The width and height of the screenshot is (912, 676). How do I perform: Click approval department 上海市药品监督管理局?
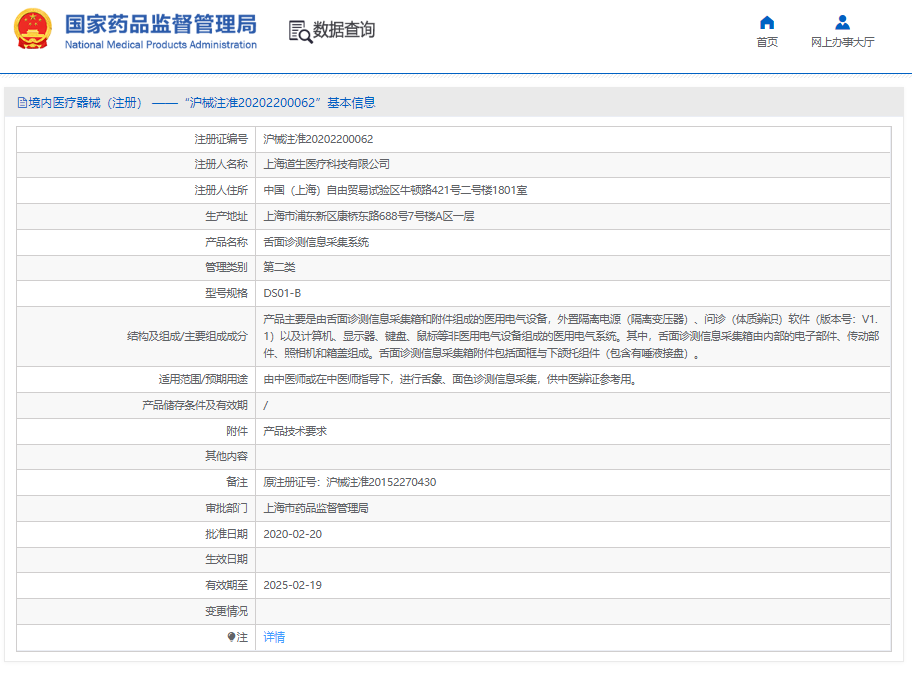click(x=315, y=508)
